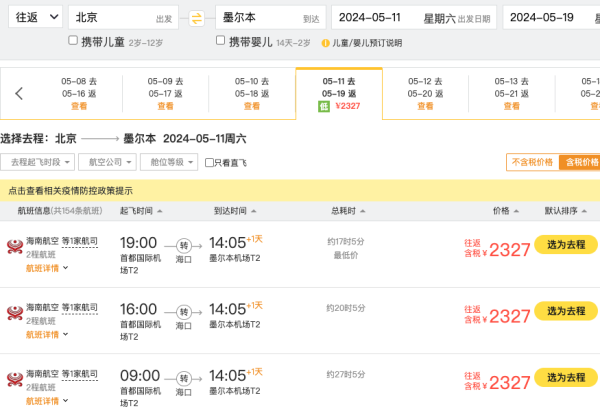The image size is (600, 413).
Task: Click 约17时5分 duration text
Action: pos(346,242)
